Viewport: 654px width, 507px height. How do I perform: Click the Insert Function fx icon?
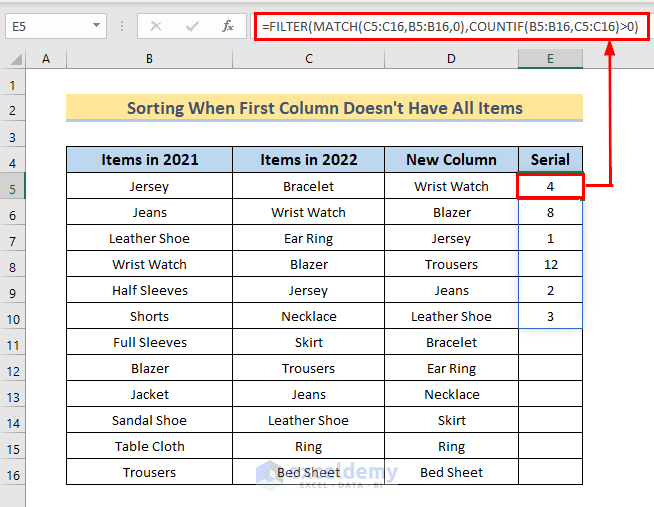point(228,25)
